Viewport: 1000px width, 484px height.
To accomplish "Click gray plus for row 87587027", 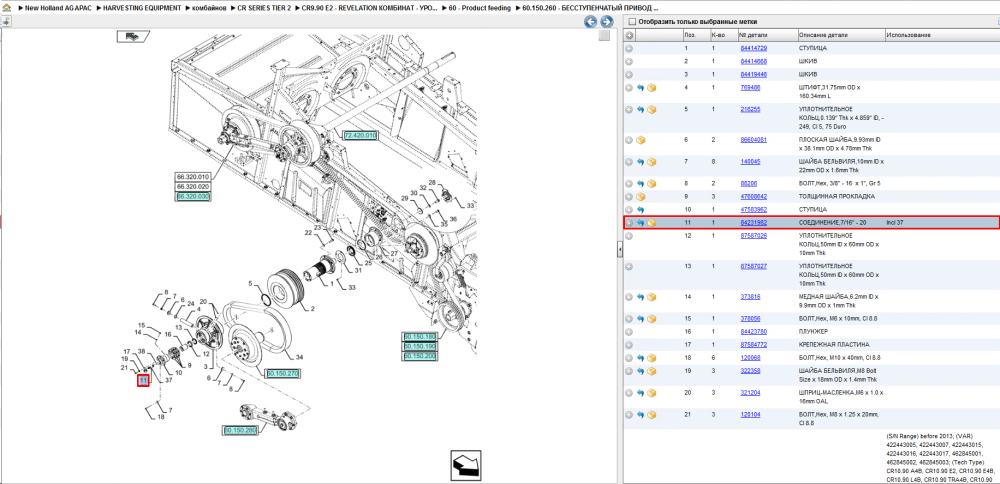I will coord(629,267).
